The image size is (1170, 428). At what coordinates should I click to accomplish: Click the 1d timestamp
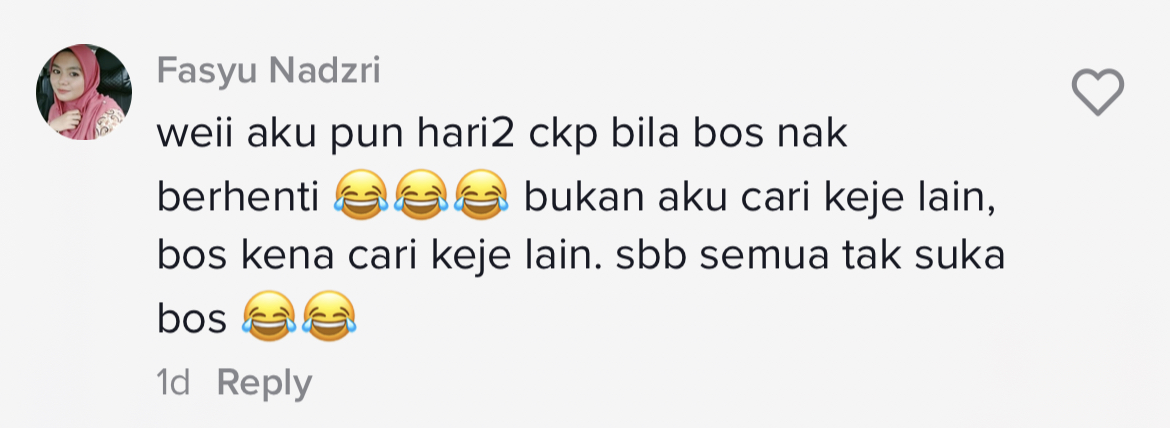pos(172,383)
